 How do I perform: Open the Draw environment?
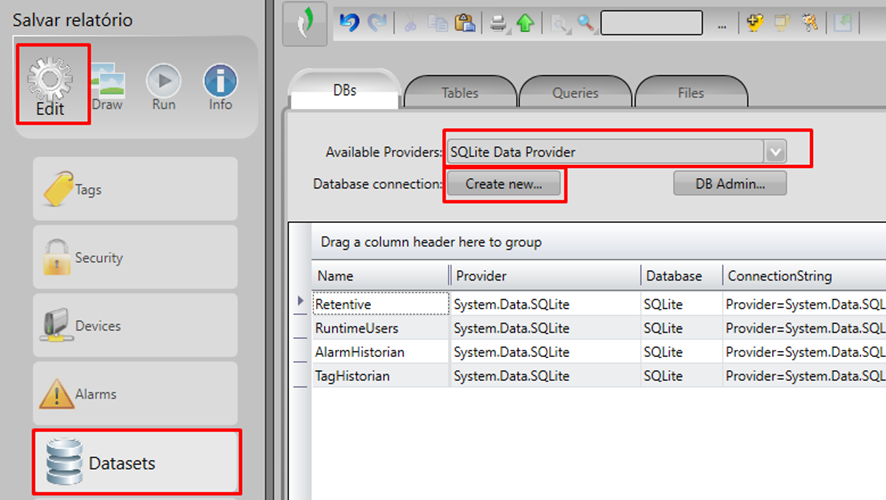point(107,84)
